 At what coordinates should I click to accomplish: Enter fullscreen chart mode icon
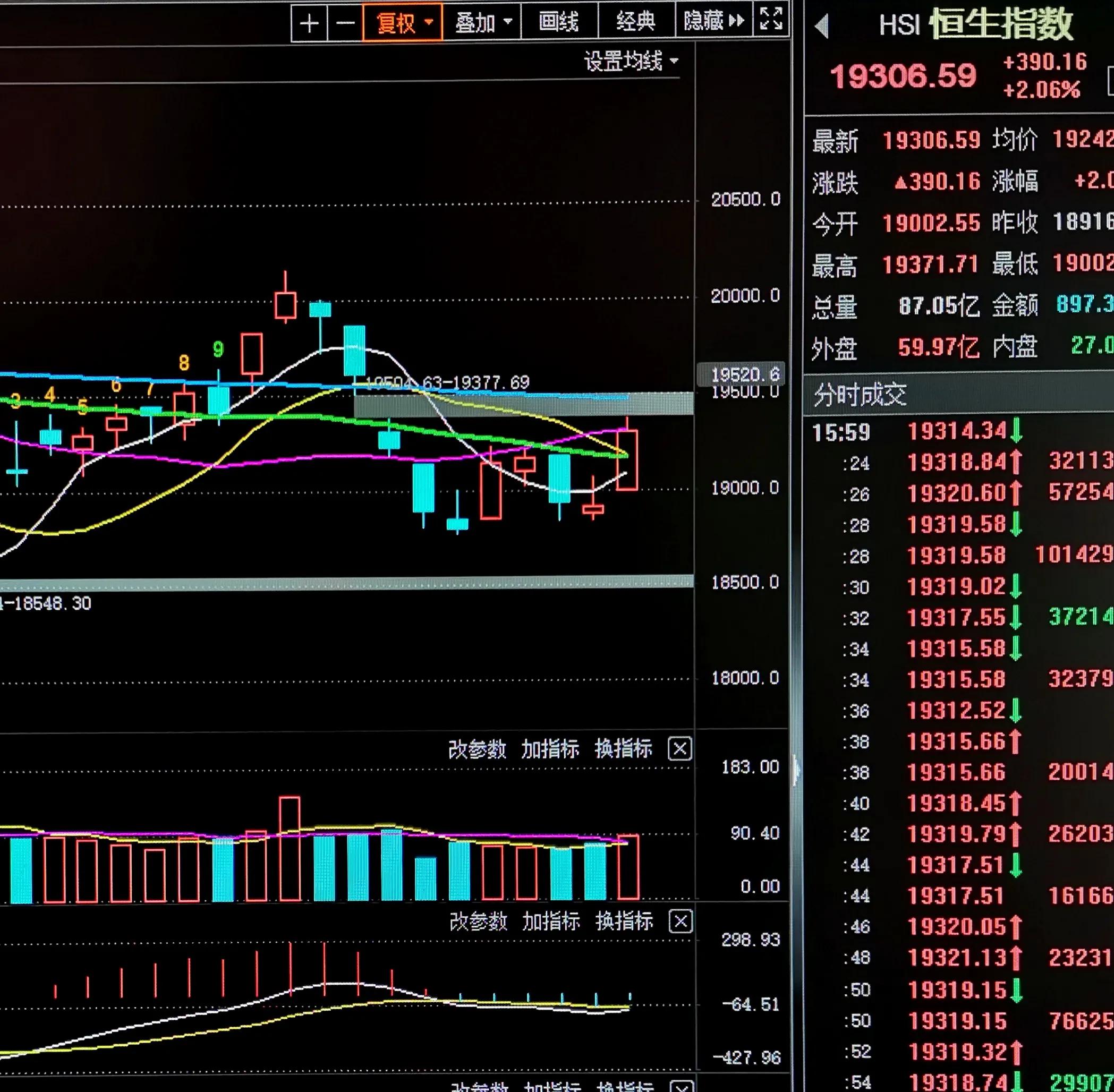(x=770, y=19)
